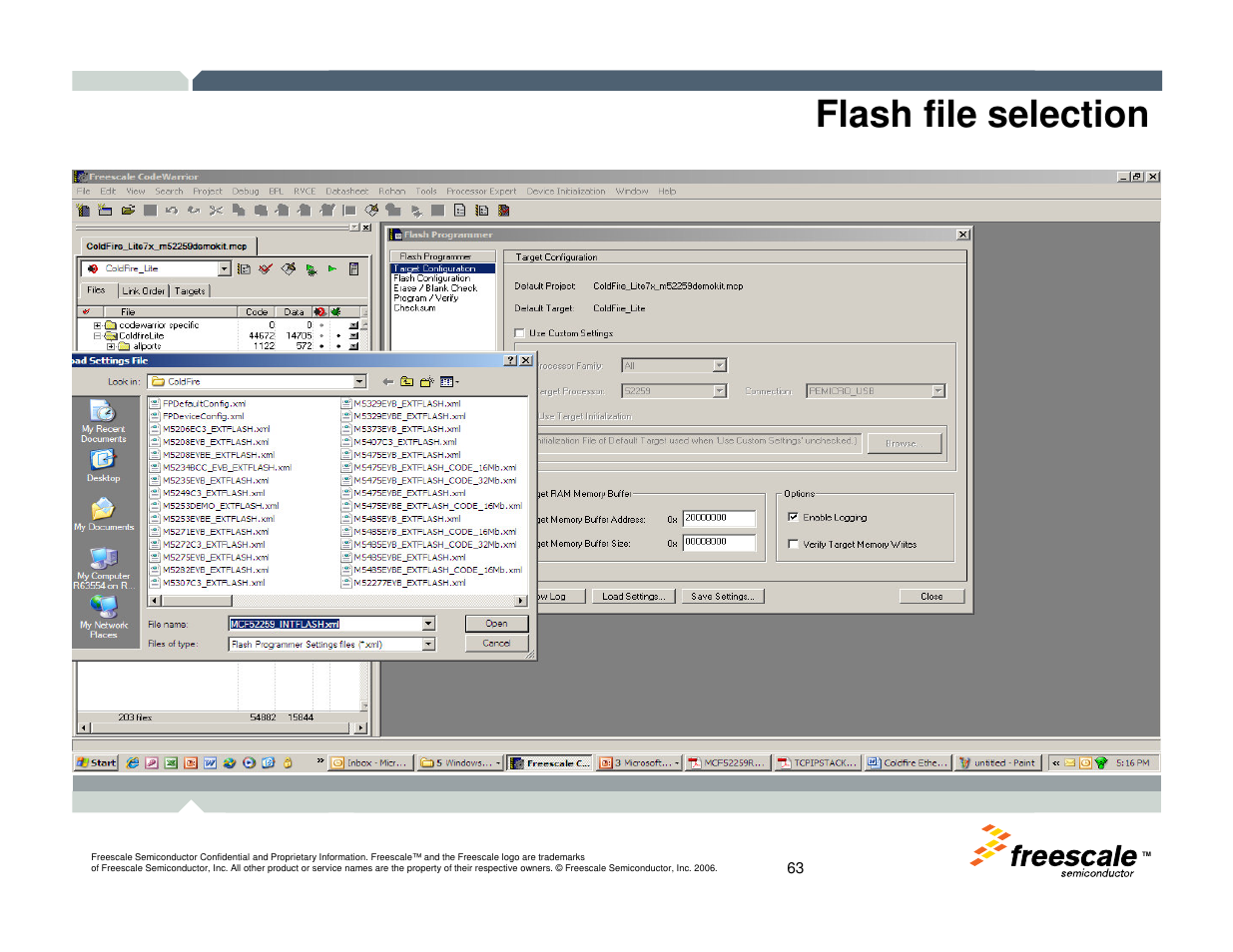Viewport: 1233px width, 952px height.
Task: Go back using the arrow in file dialog
Action: (387, 381)
